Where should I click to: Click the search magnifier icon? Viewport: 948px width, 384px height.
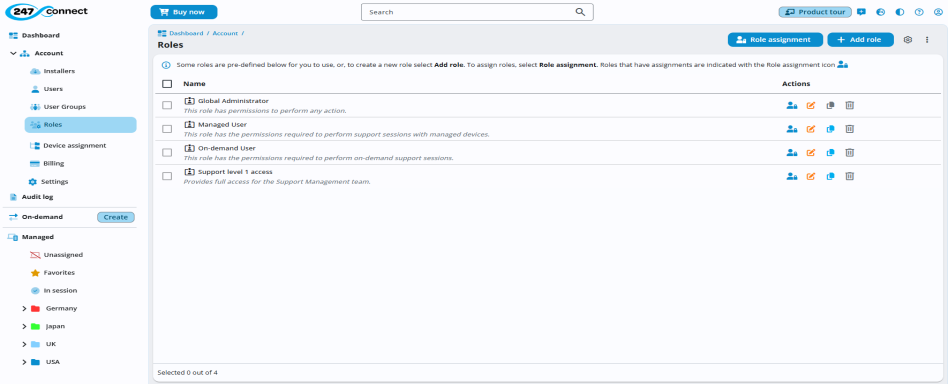[x=580, y=12]
